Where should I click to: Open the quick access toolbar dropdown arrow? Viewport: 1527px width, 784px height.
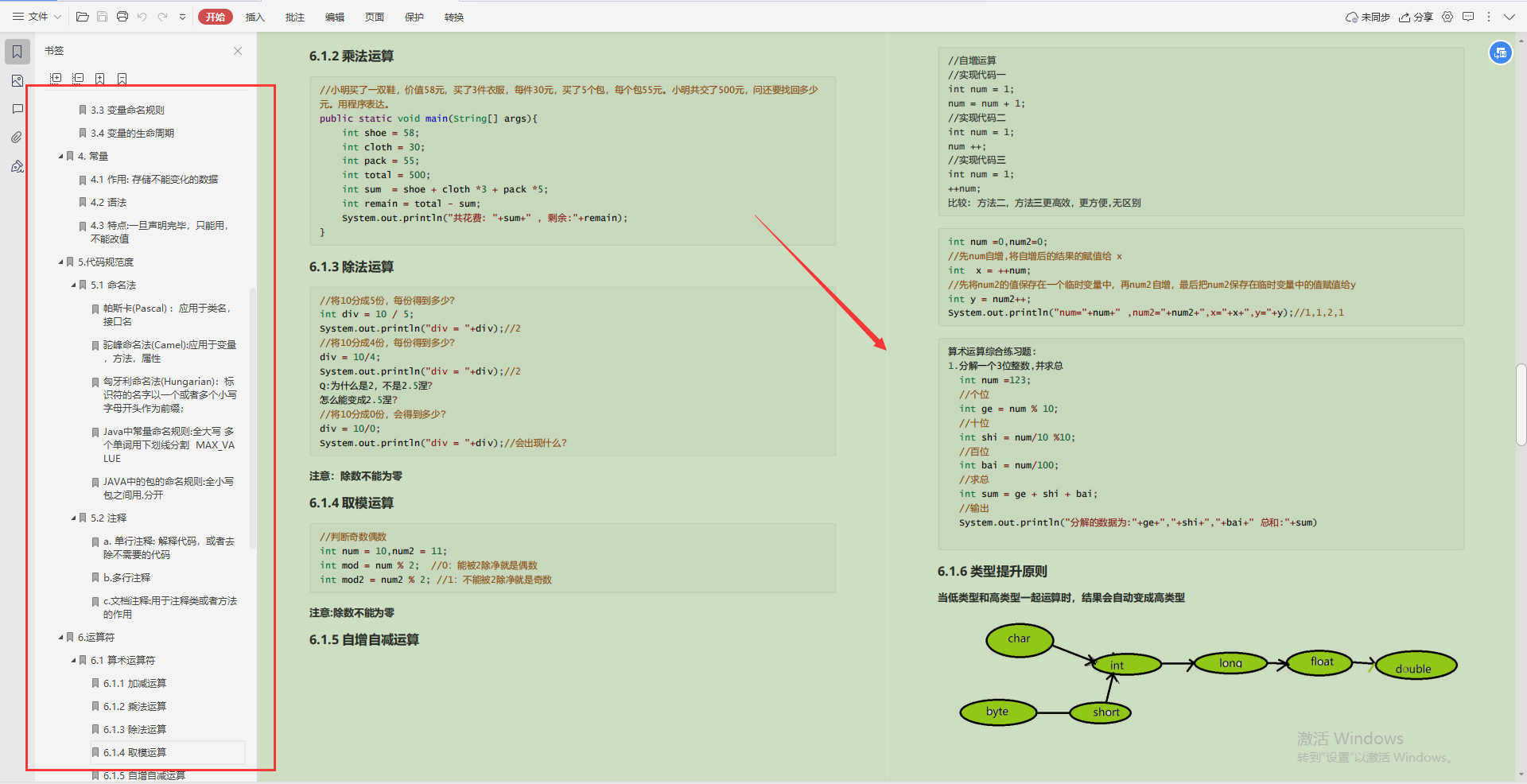click(x=182, y=17)
